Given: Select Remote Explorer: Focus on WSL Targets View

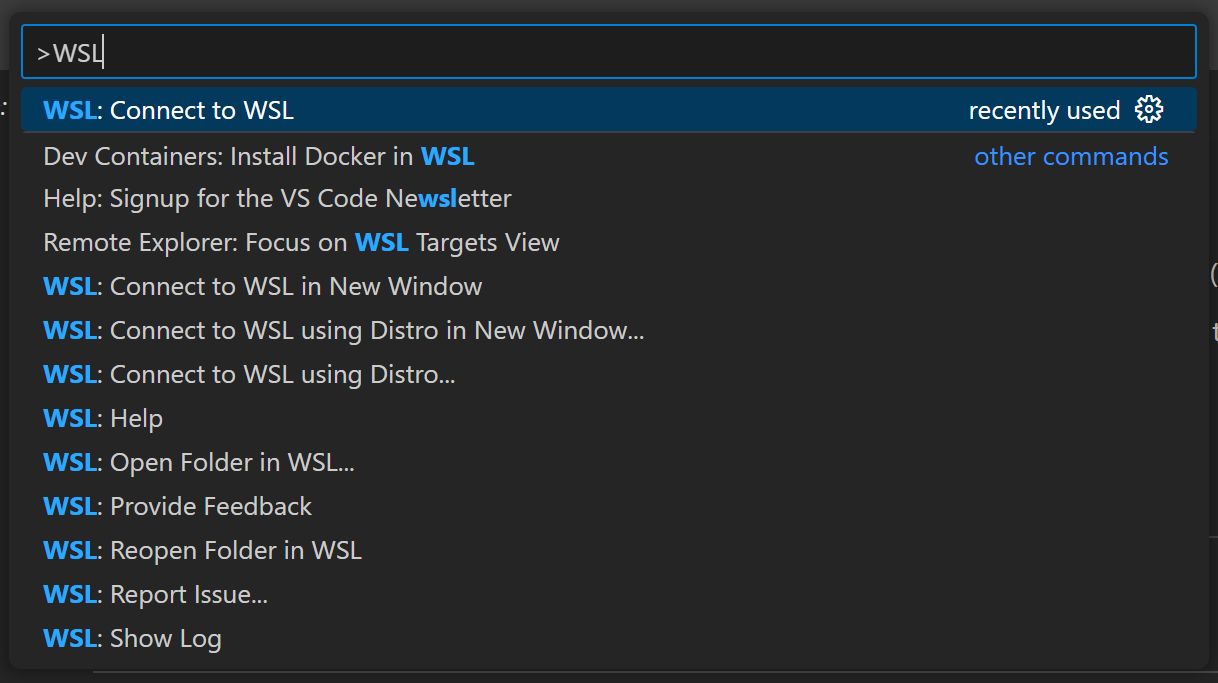Looking at the screenshot, I should pyautogui.click(x=301, y=243).
